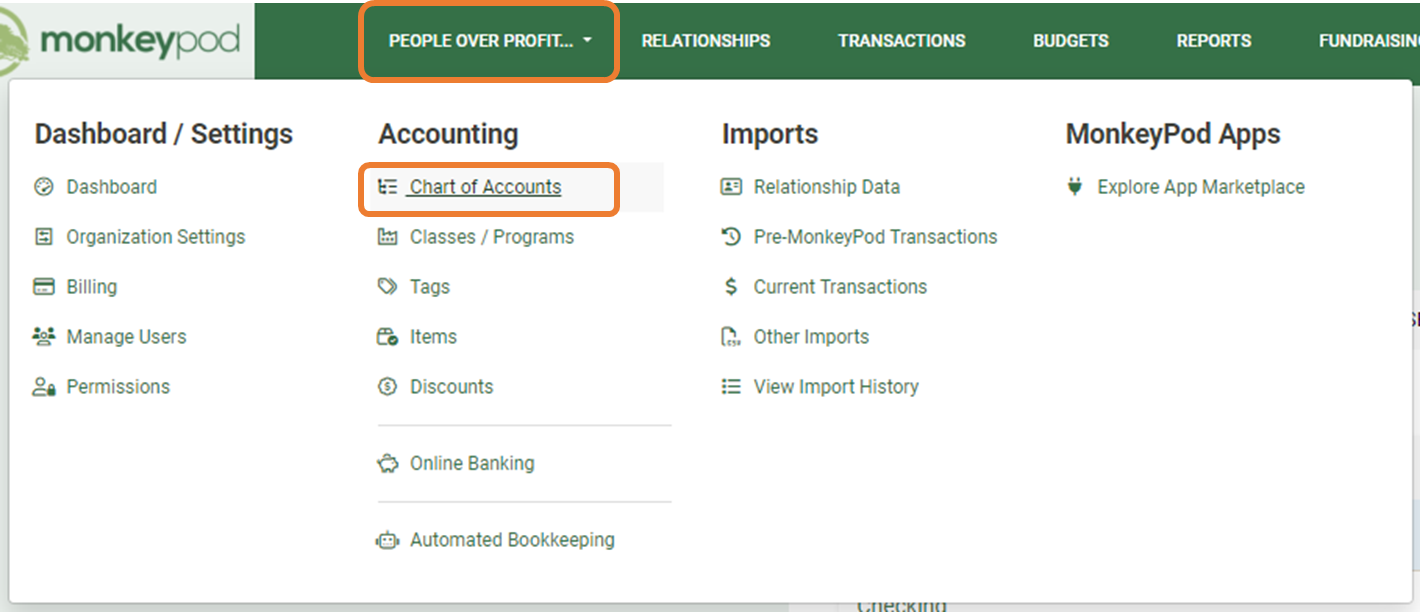Open the Budgets menu

(1071, 41)
